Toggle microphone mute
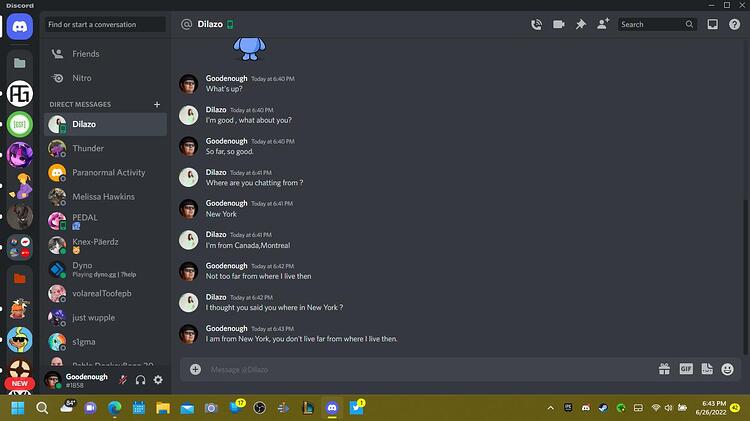 [123, 380]
